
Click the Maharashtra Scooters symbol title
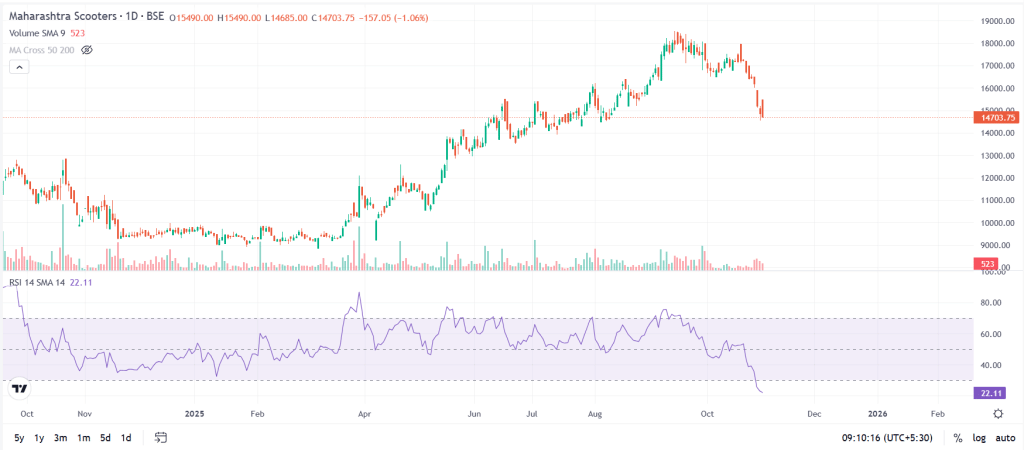point(84,18)
